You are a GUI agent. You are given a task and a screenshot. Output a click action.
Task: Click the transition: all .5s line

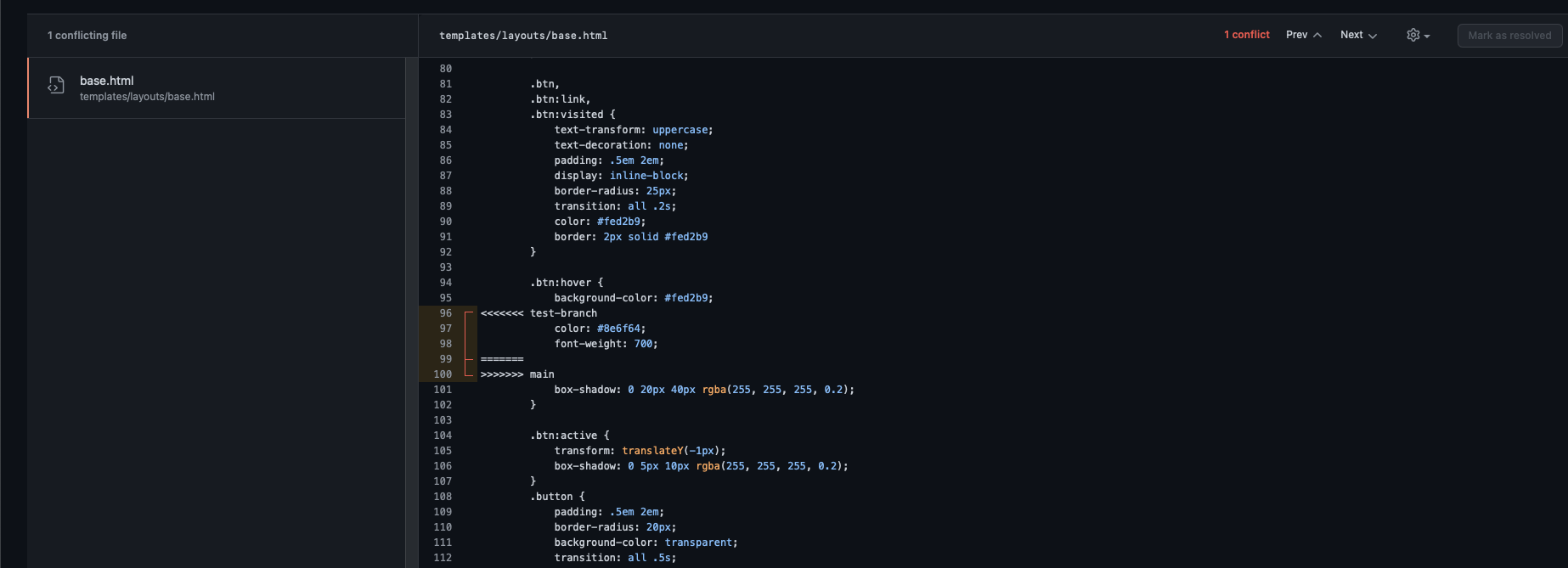[615, 558]
